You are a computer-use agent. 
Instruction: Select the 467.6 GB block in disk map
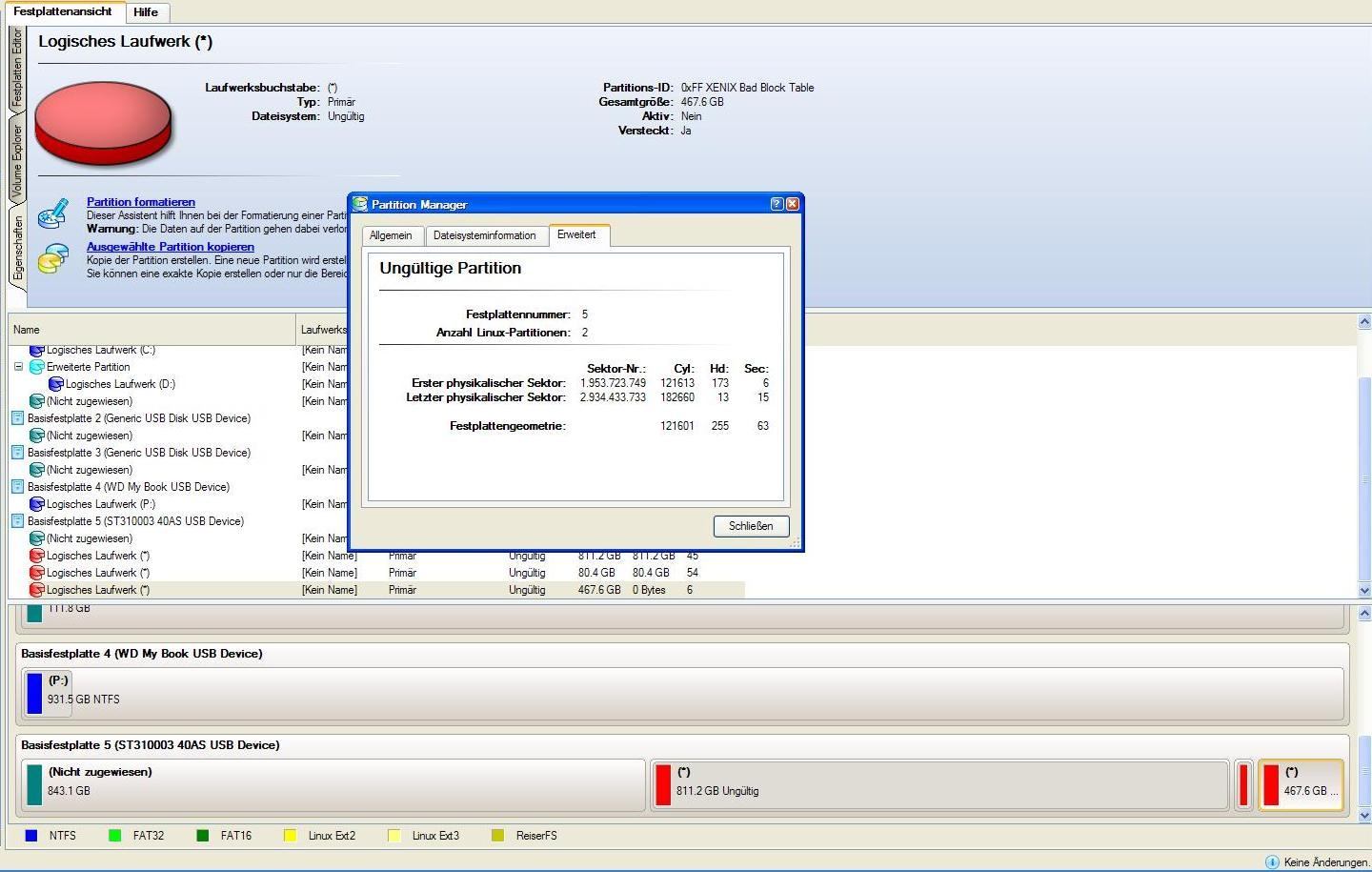pos(1301,785)
